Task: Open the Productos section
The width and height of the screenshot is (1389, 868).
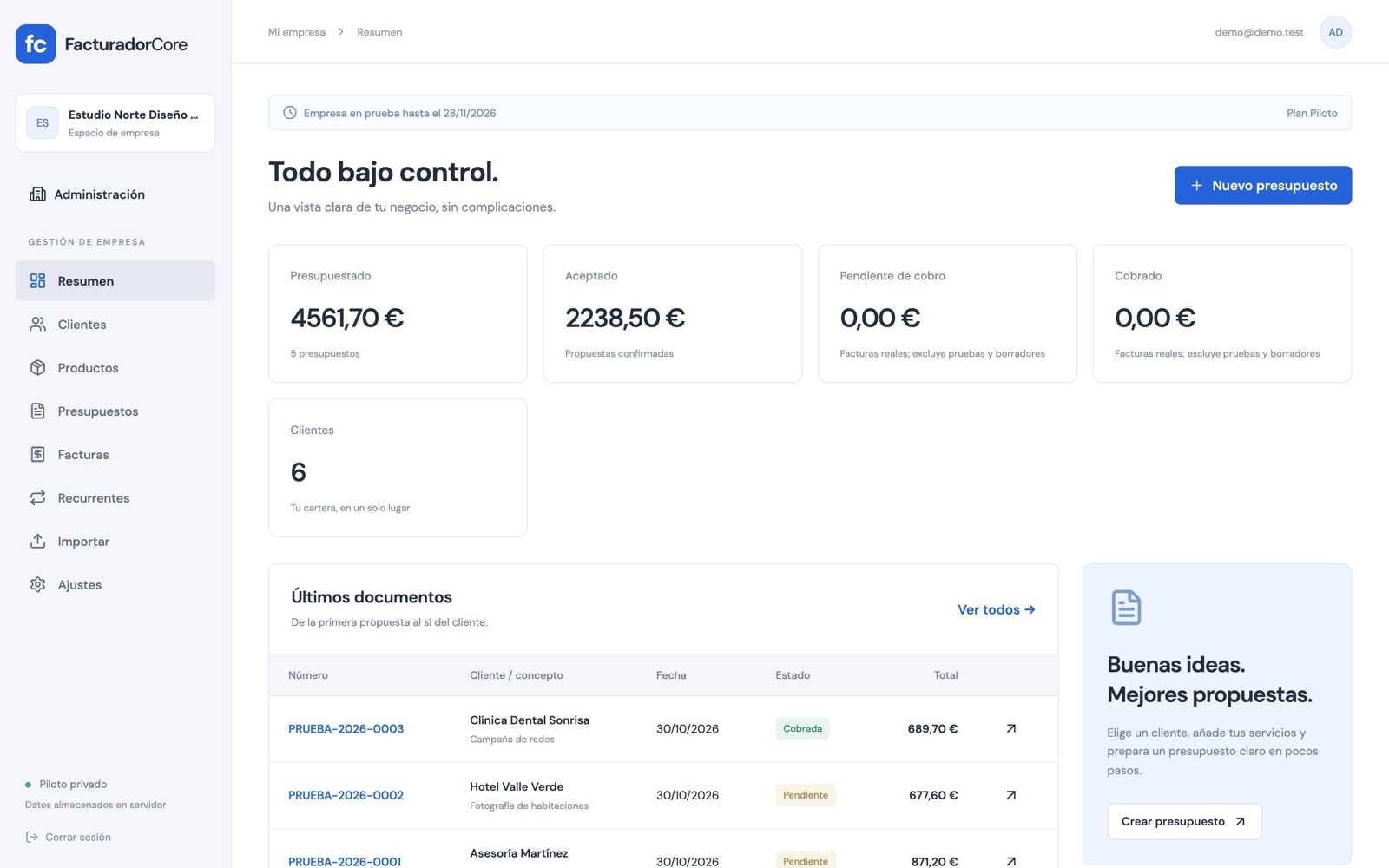Action: point(115,368)
